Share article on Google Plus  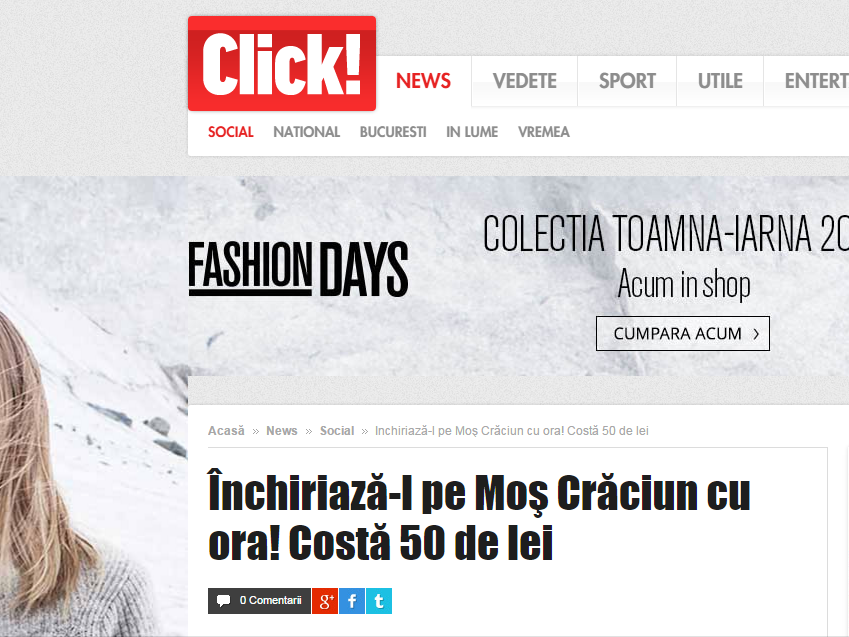(325, 601)
